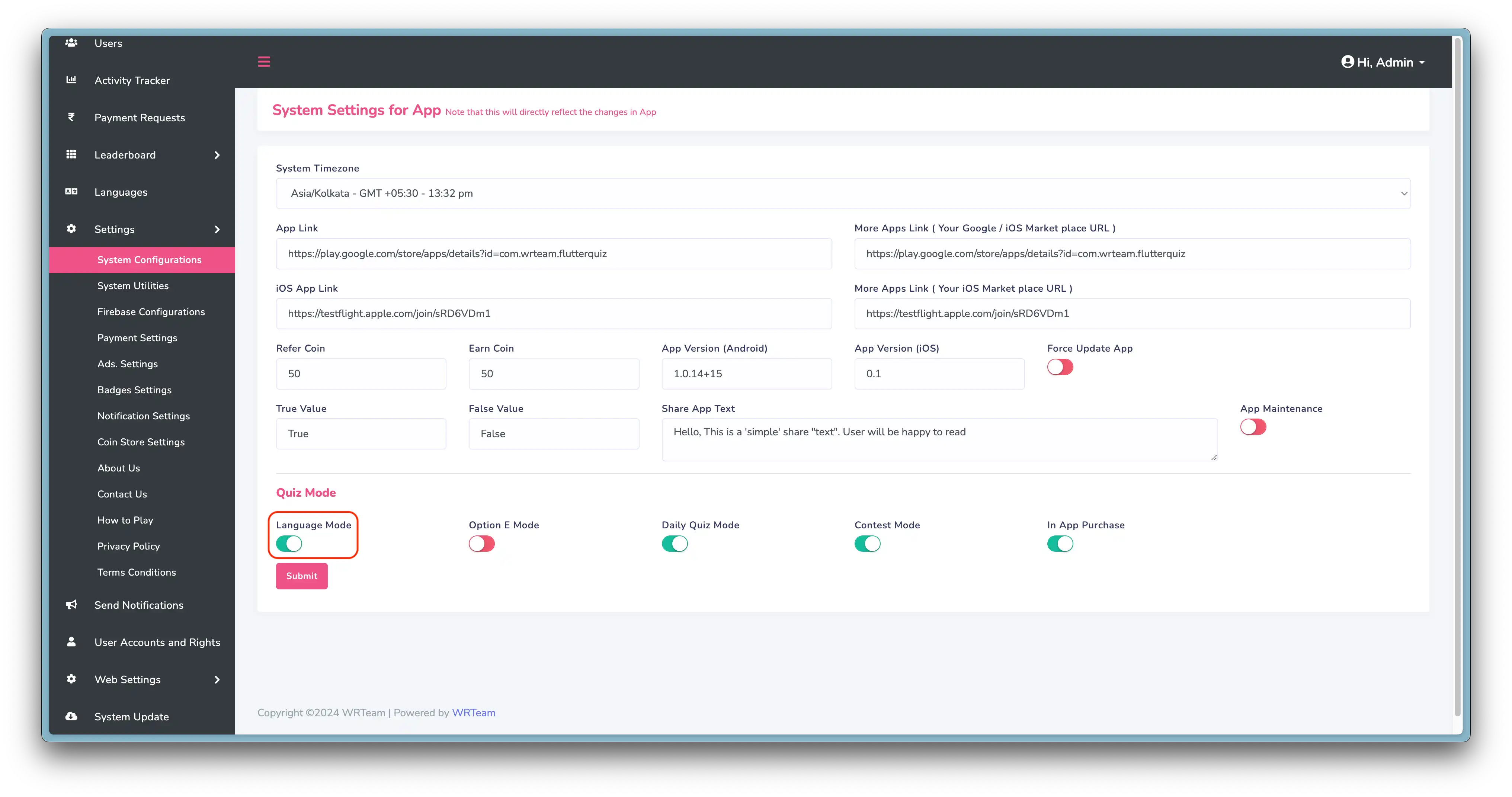Turn off the Contest Mode toggle

coord(868,544)
